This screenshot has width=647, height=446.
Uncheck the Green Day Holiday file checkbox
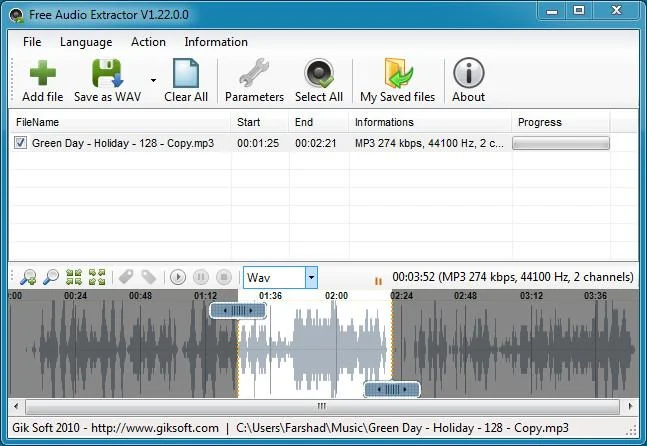pyautogui.click(x=20, y=143)
